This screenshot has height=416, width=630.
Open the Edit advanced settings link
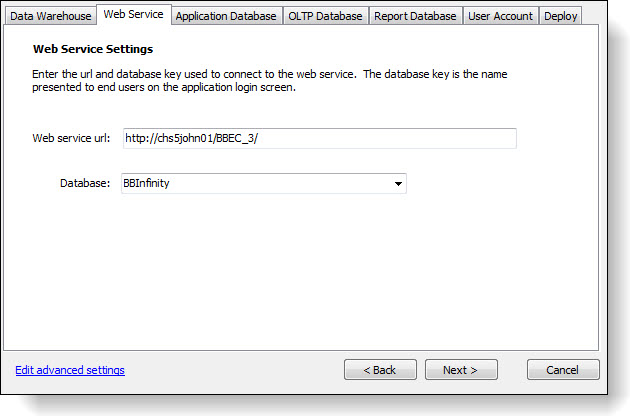70,370
